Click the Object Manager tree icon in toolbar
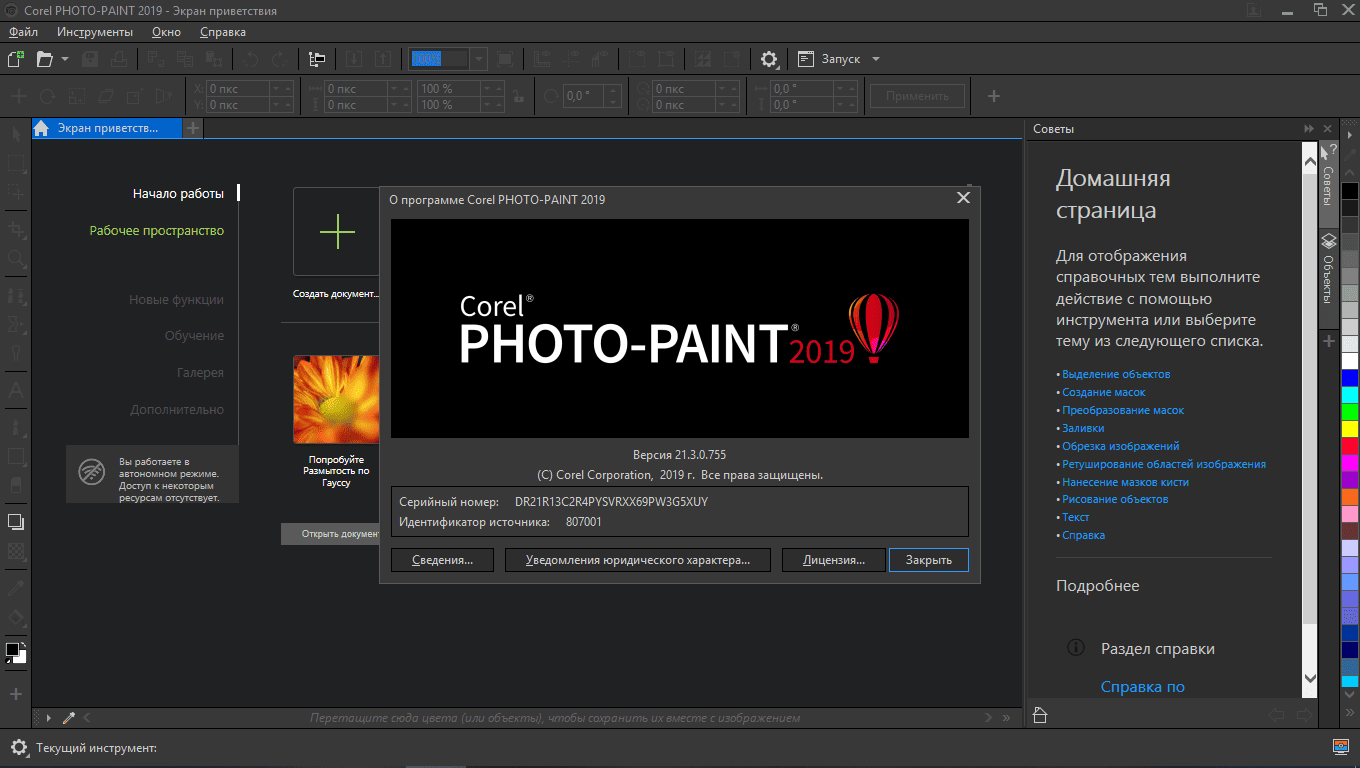The image size is (1360, 768). tap(317, 59)
